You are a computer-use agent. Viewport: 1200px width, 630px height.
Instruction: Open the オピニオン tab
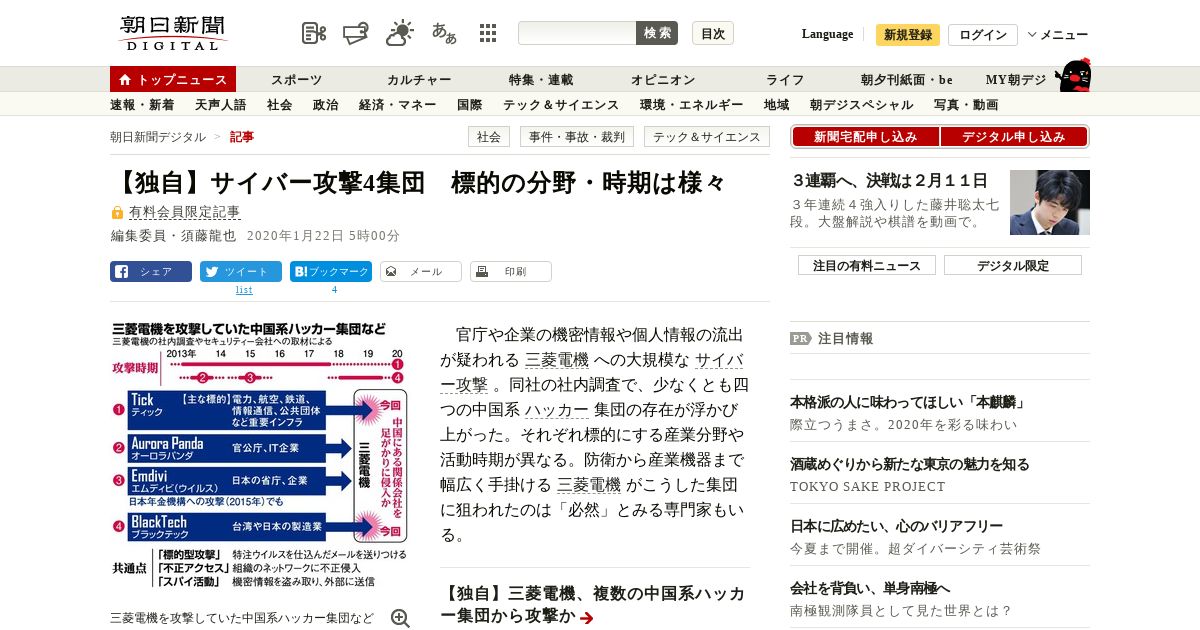click(663, 79)
